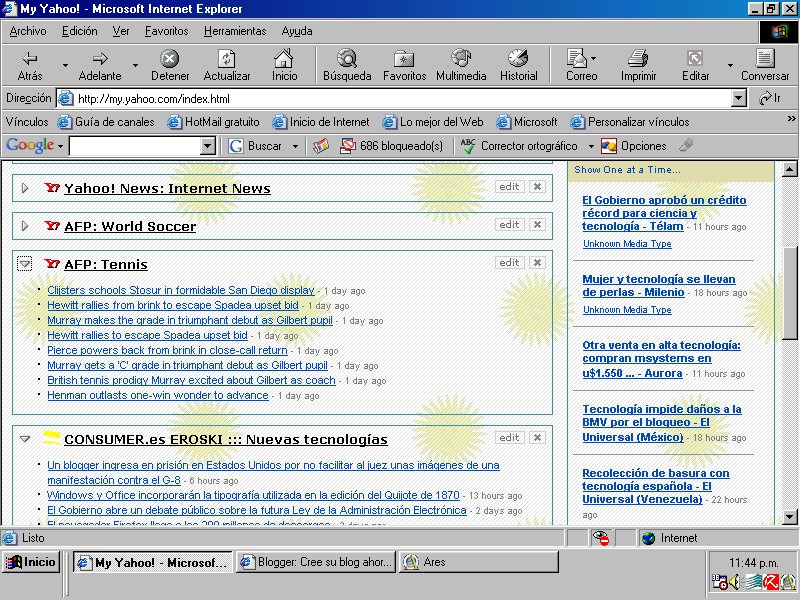Open the Favoritos toolbar panel

pyautogui.click(x=405, y=65)
